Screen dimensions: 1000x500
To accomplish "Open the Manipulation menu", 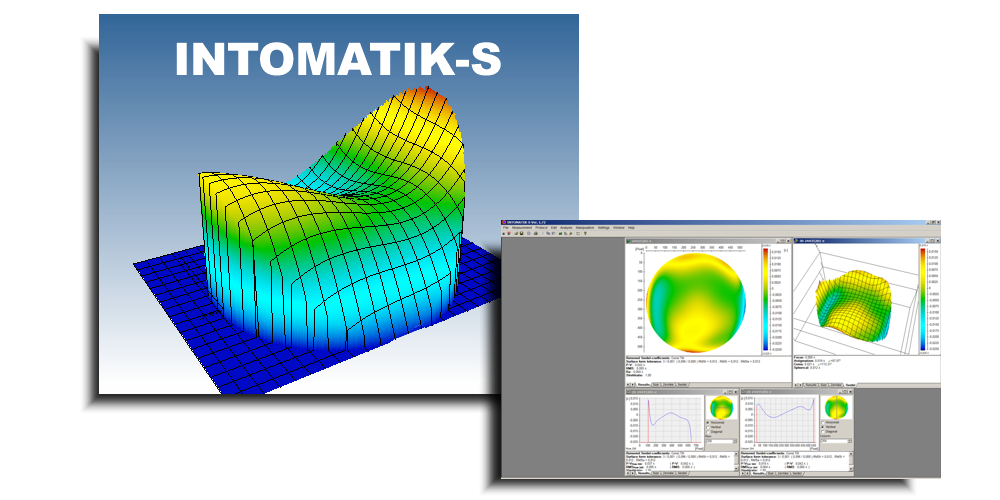I will [585, 228].
